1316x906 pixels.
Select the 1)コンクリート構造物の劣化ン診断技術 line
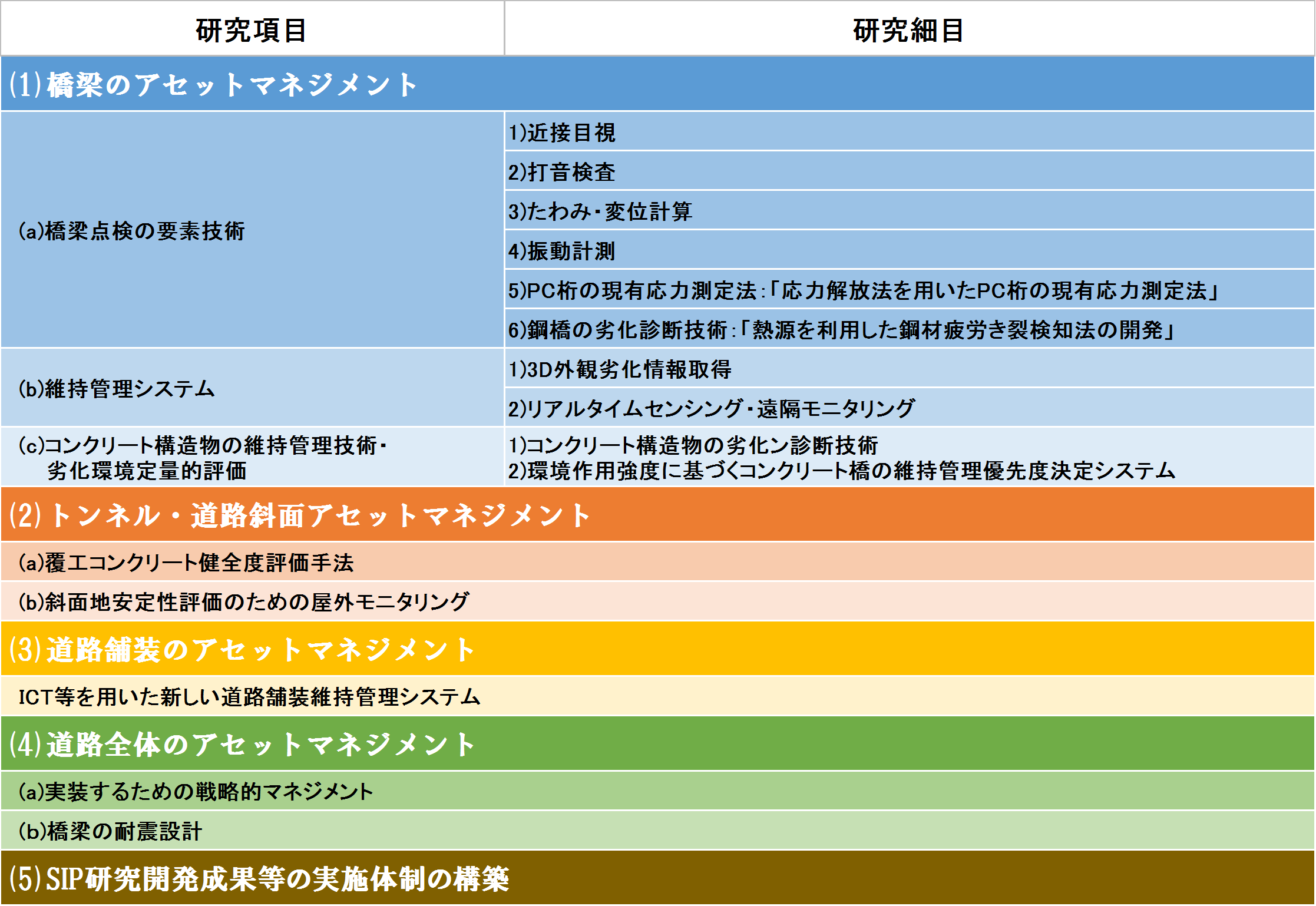tap(693, 445)
